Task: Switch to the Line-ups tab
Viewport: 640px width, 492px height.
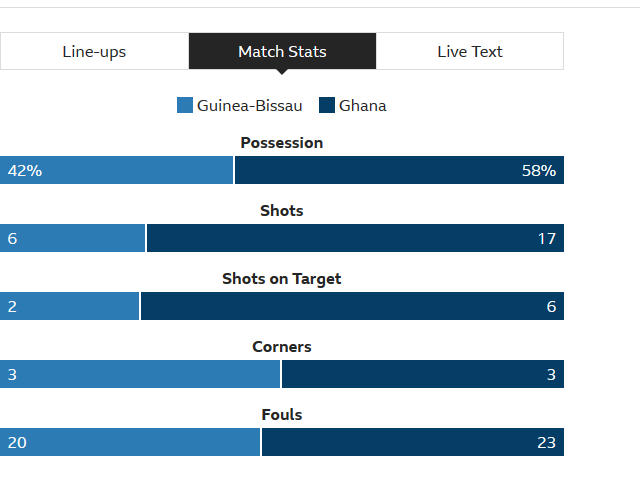Action: (94, 51)
